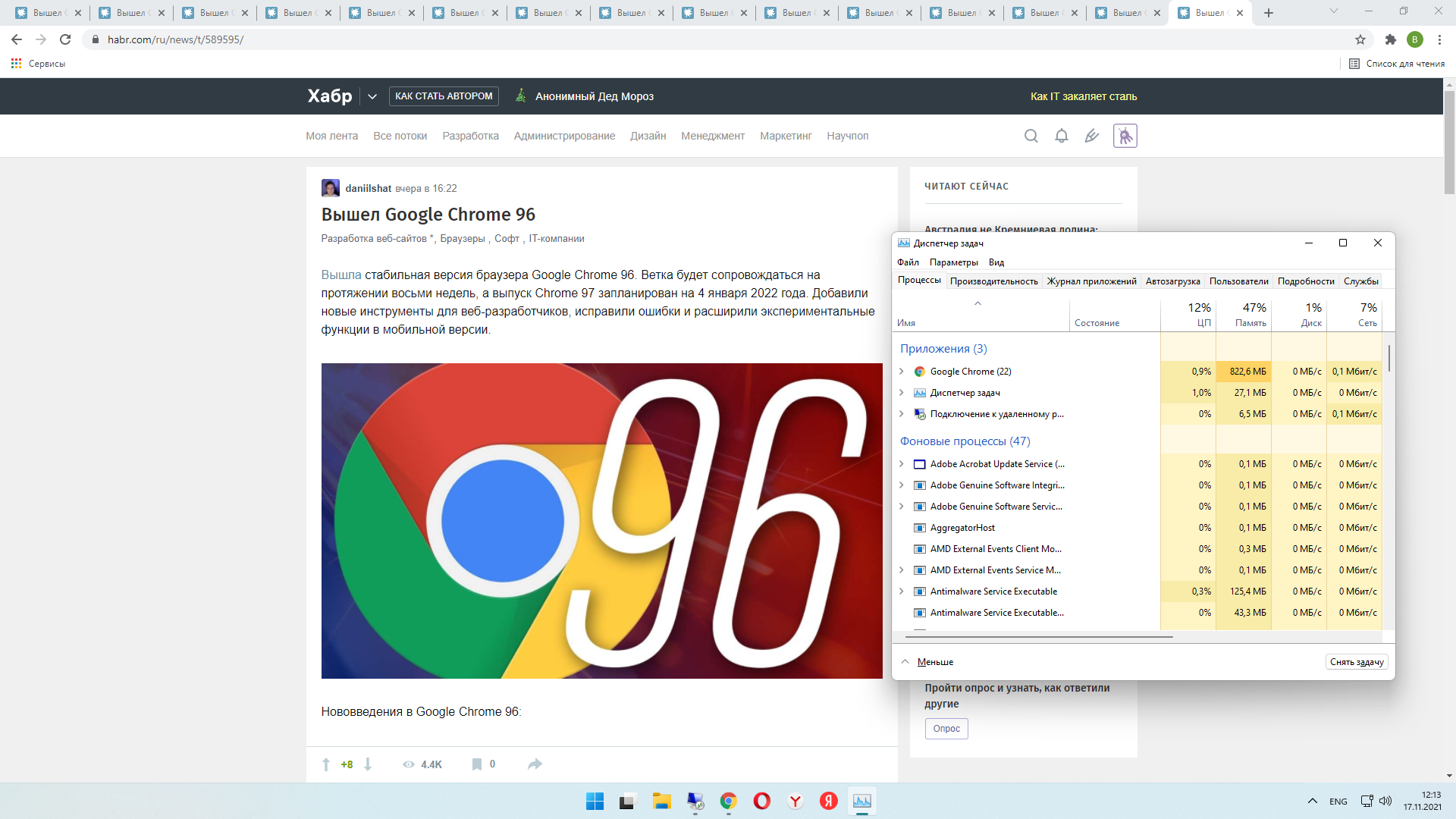Click the Опрос button in the sidebar
The width and height of the screenshot is (1456, 819).
click(x=946, y=729)
